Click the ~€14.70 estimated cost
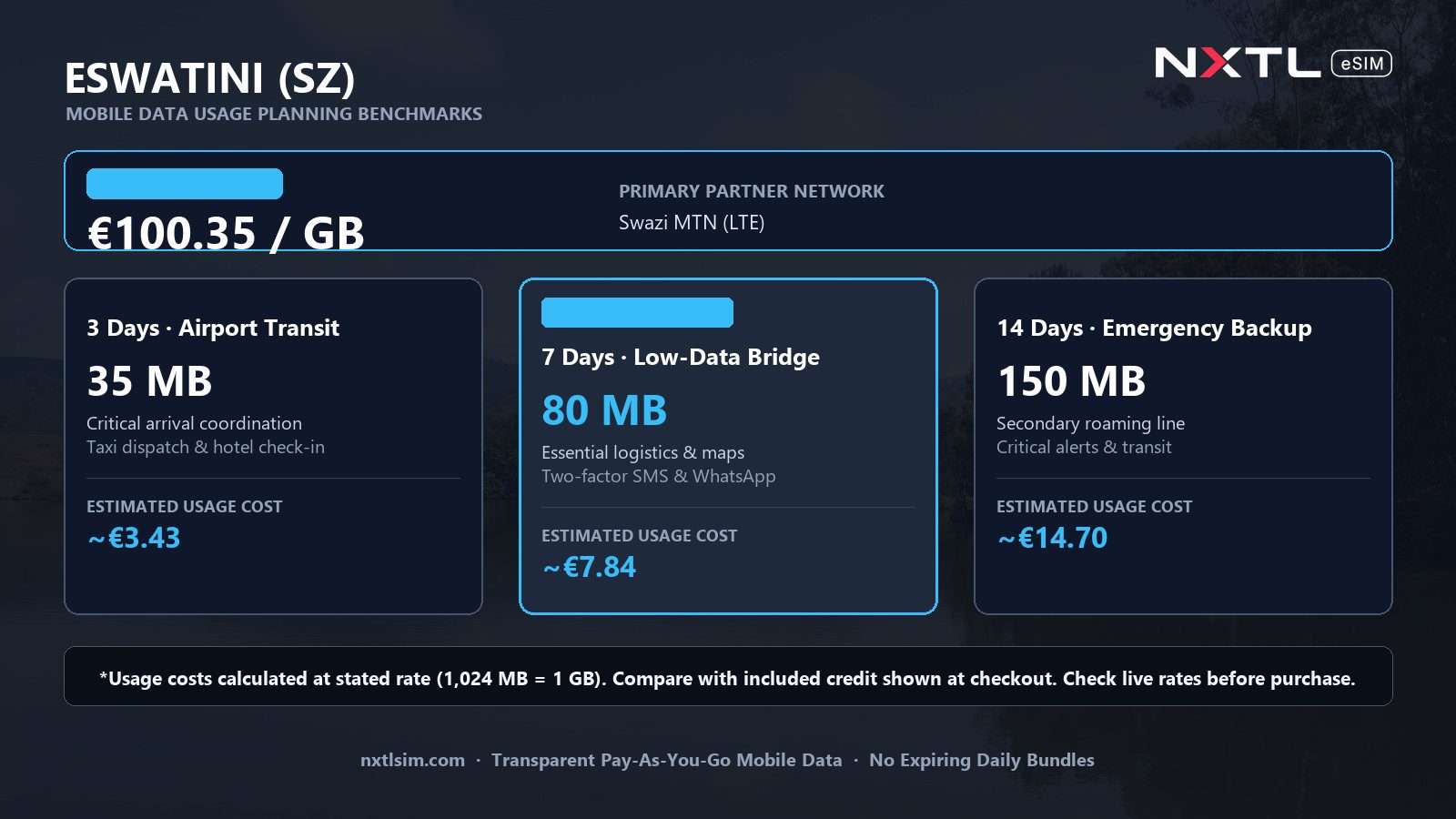Image resolution: width=1456 pixels, height=819 pixels. (x=1052, y=538)
